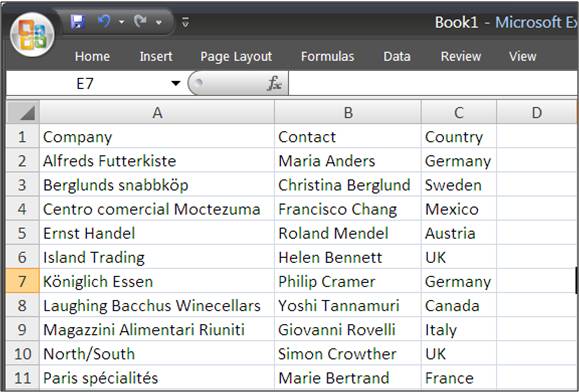579x392 pixels.
Task: Open the Name Box dropdown arrow
Action: (x=176, y=83)
